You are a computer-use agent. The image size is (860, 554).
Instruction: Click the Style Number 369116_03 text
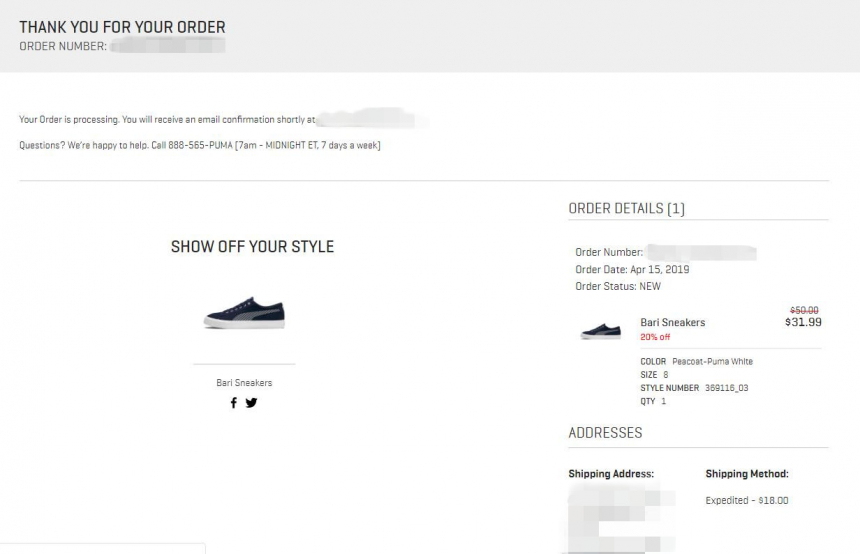(x=694, y=388)
